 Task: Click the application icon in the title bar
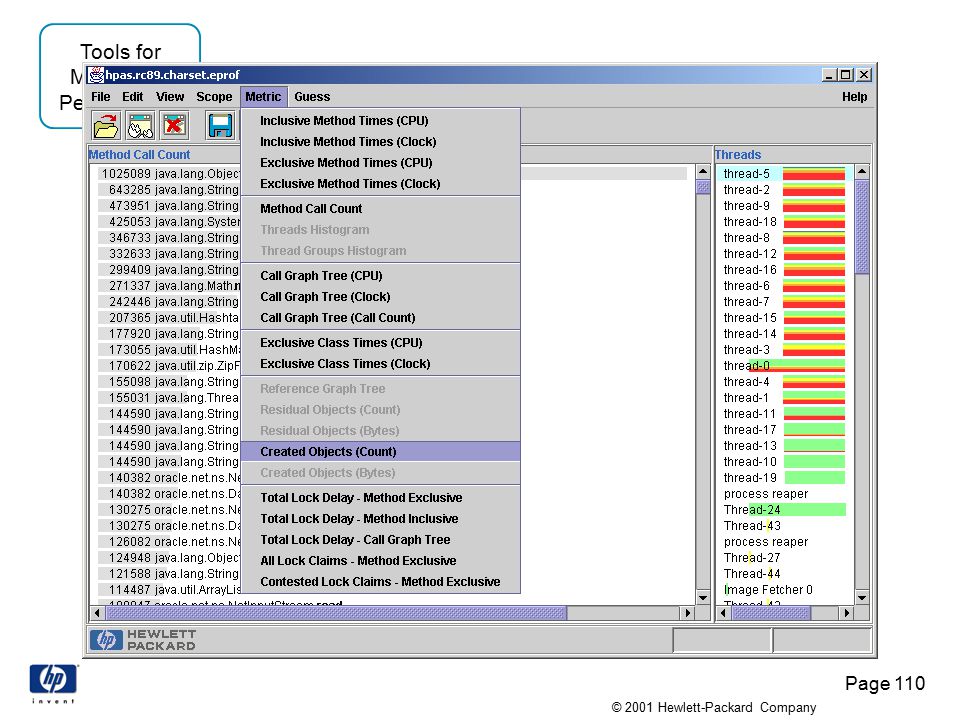pos(96,75)
